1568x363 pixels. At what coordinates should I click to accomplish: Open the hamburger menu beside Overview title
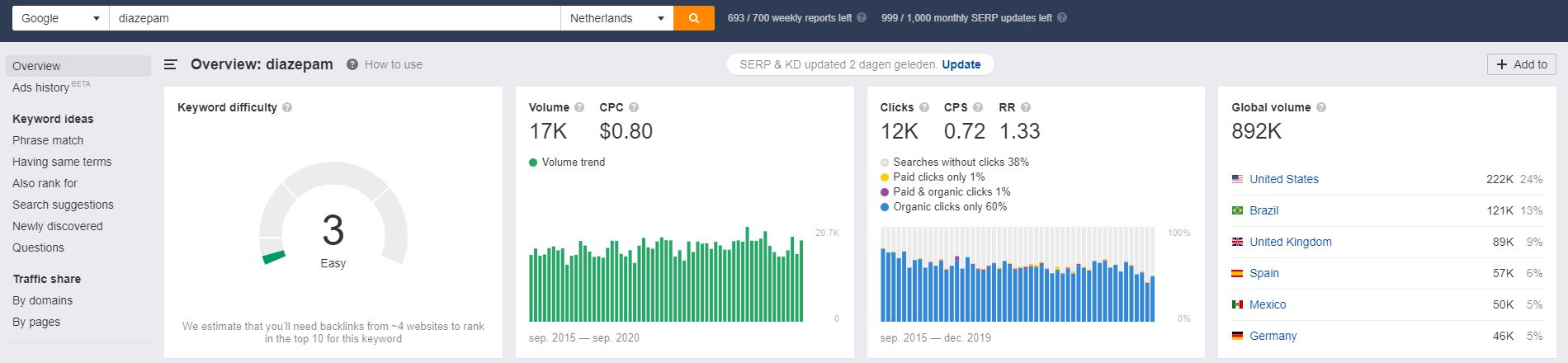click(171, 64)
